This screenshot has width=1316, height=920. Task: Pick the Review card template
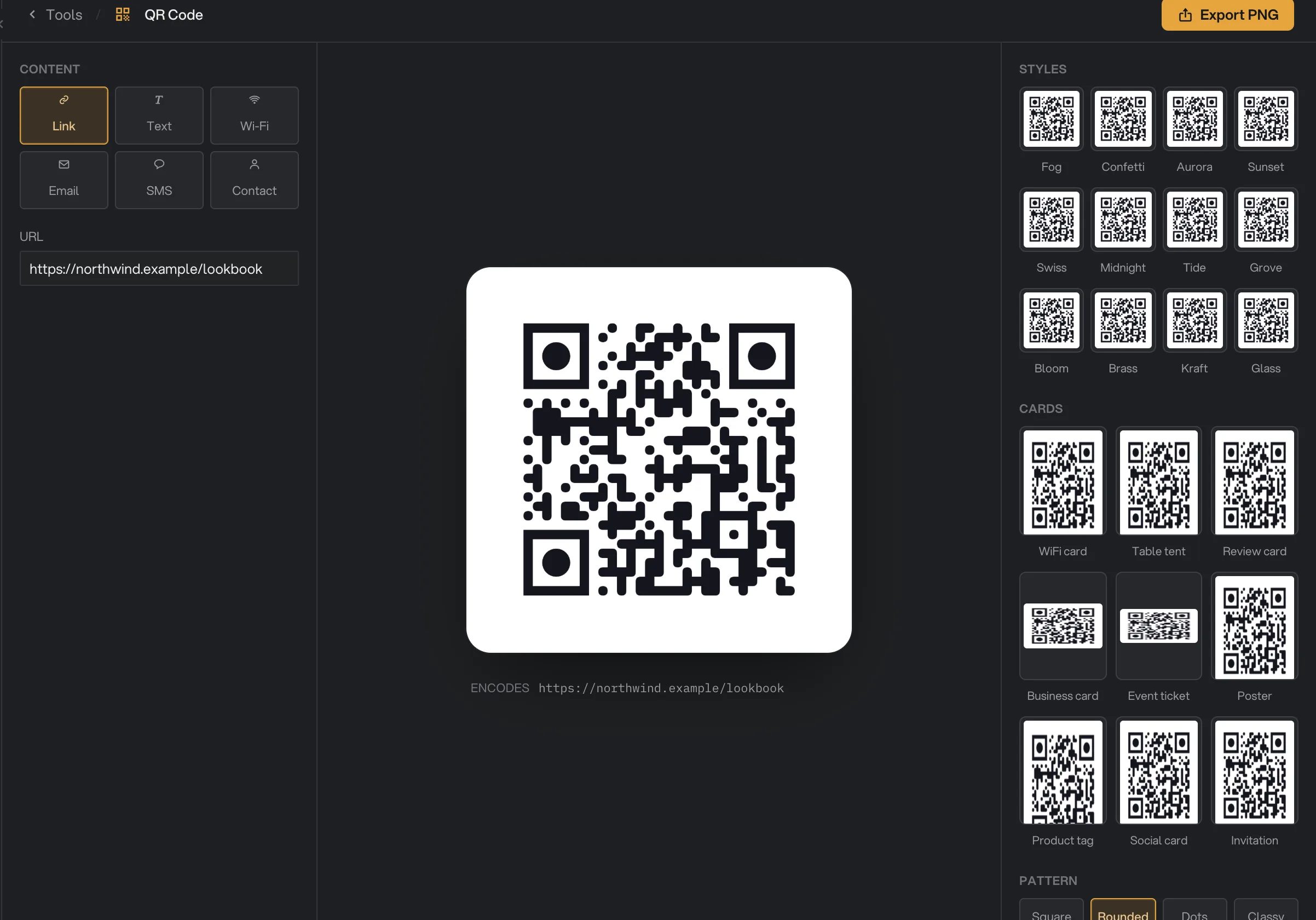coord(1254,481)
